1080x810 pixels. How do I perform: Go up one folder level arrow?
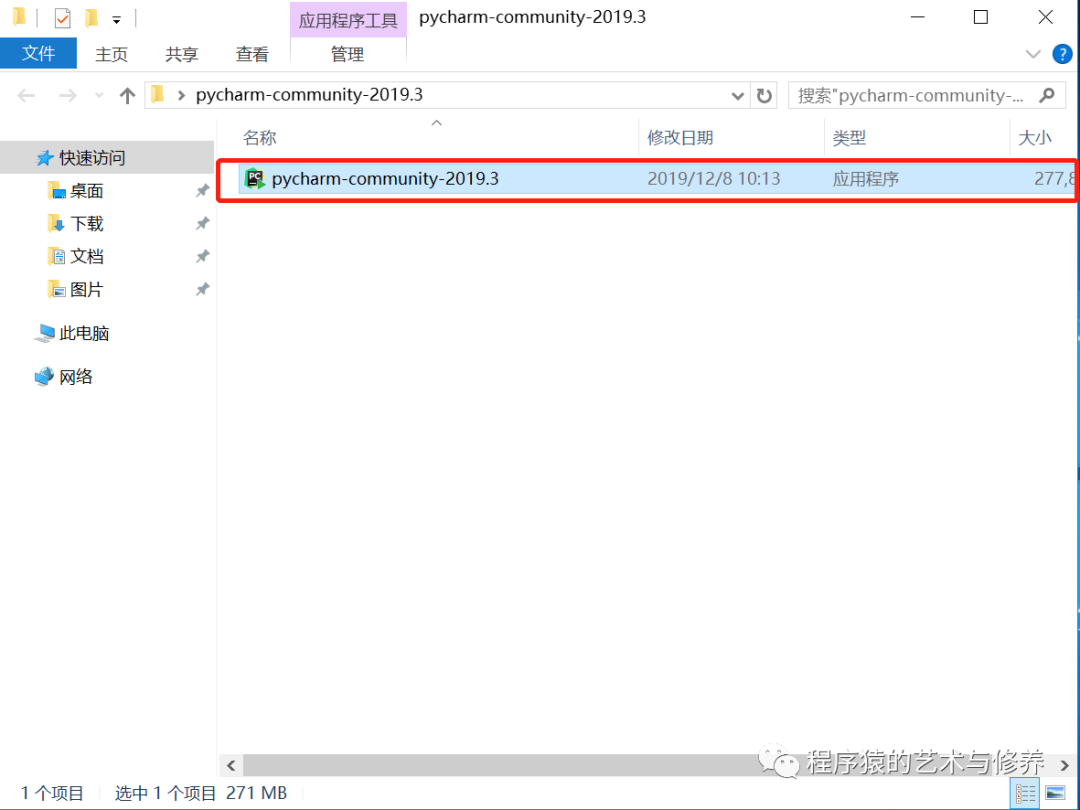tap(127, 95)
